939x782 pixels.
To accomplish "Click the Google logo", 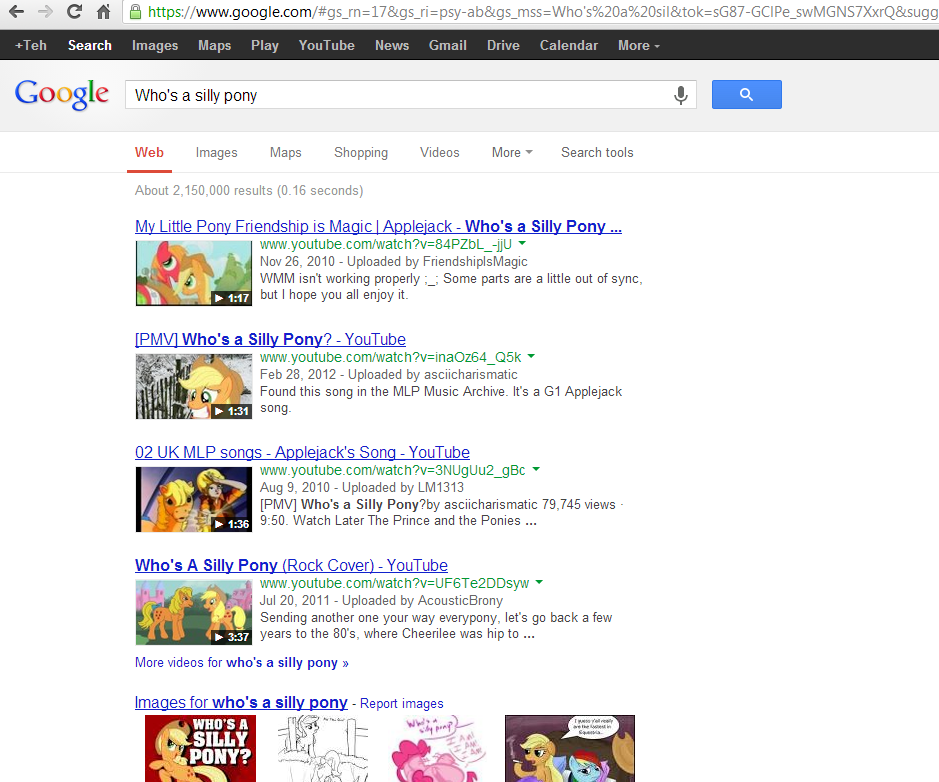I will (62, 95).
